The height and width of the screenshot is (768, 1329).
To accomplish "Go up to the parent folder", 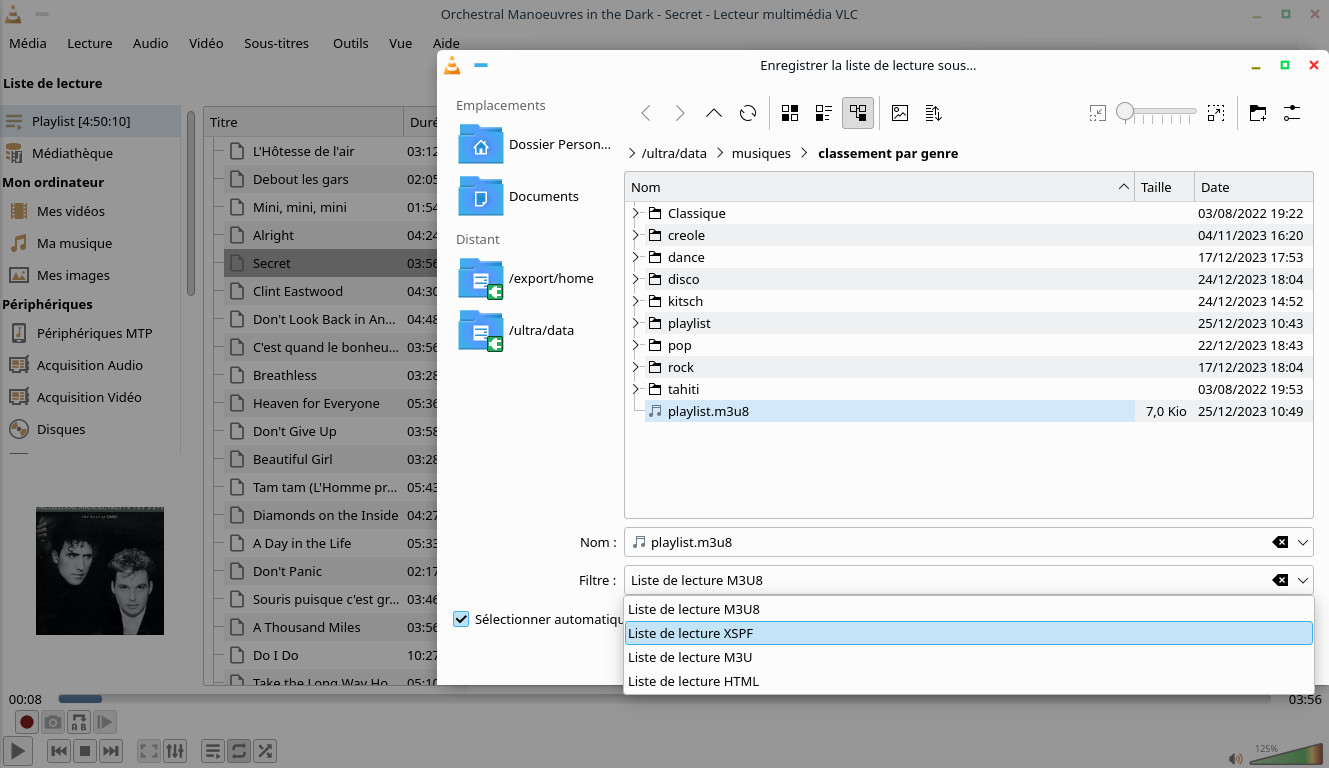I will tap(714, 113).
